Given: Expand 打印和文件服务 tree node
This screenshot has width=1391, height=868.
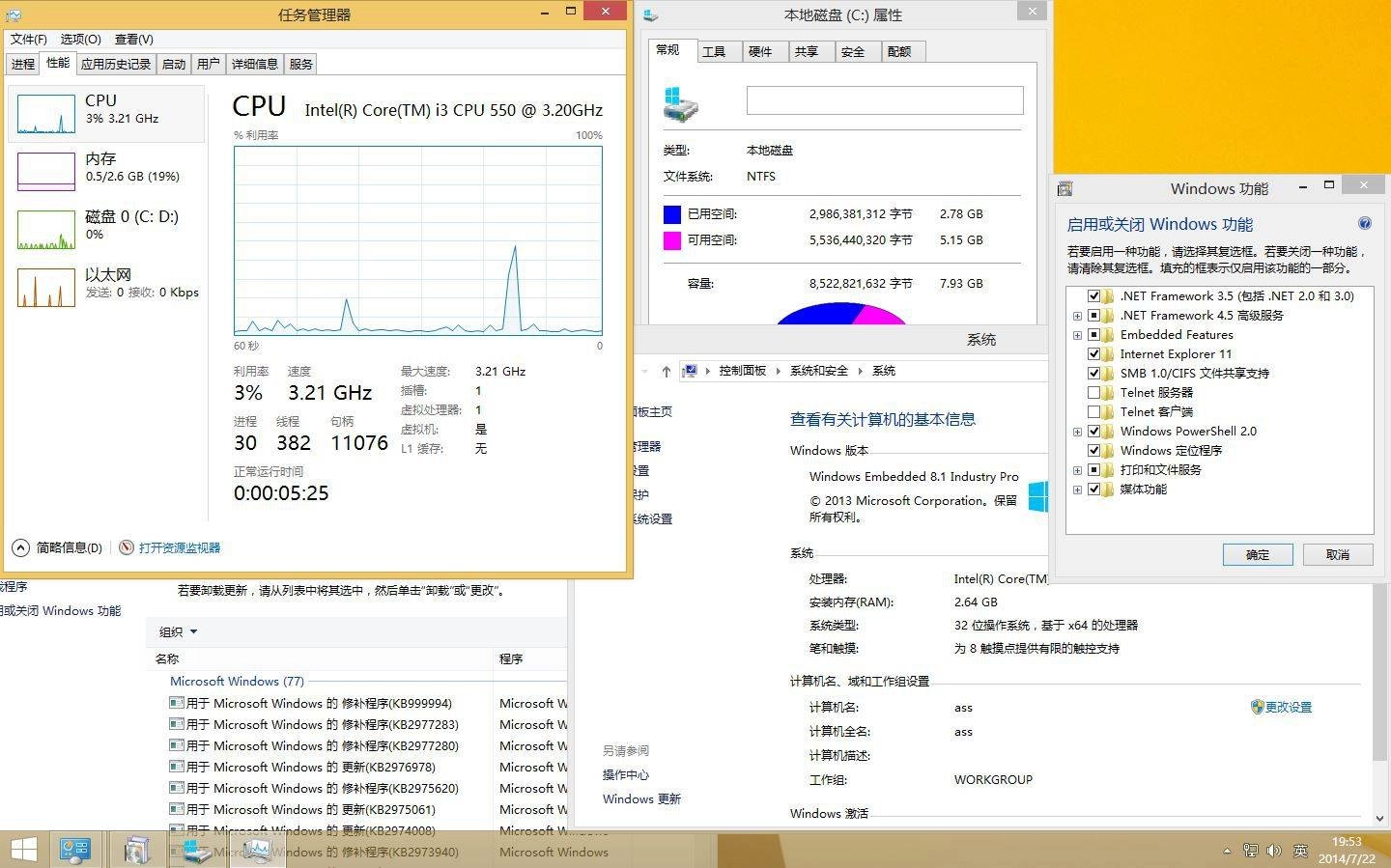Looking at the screenshot, I should pyautogui.click(x=1077, y=470).
